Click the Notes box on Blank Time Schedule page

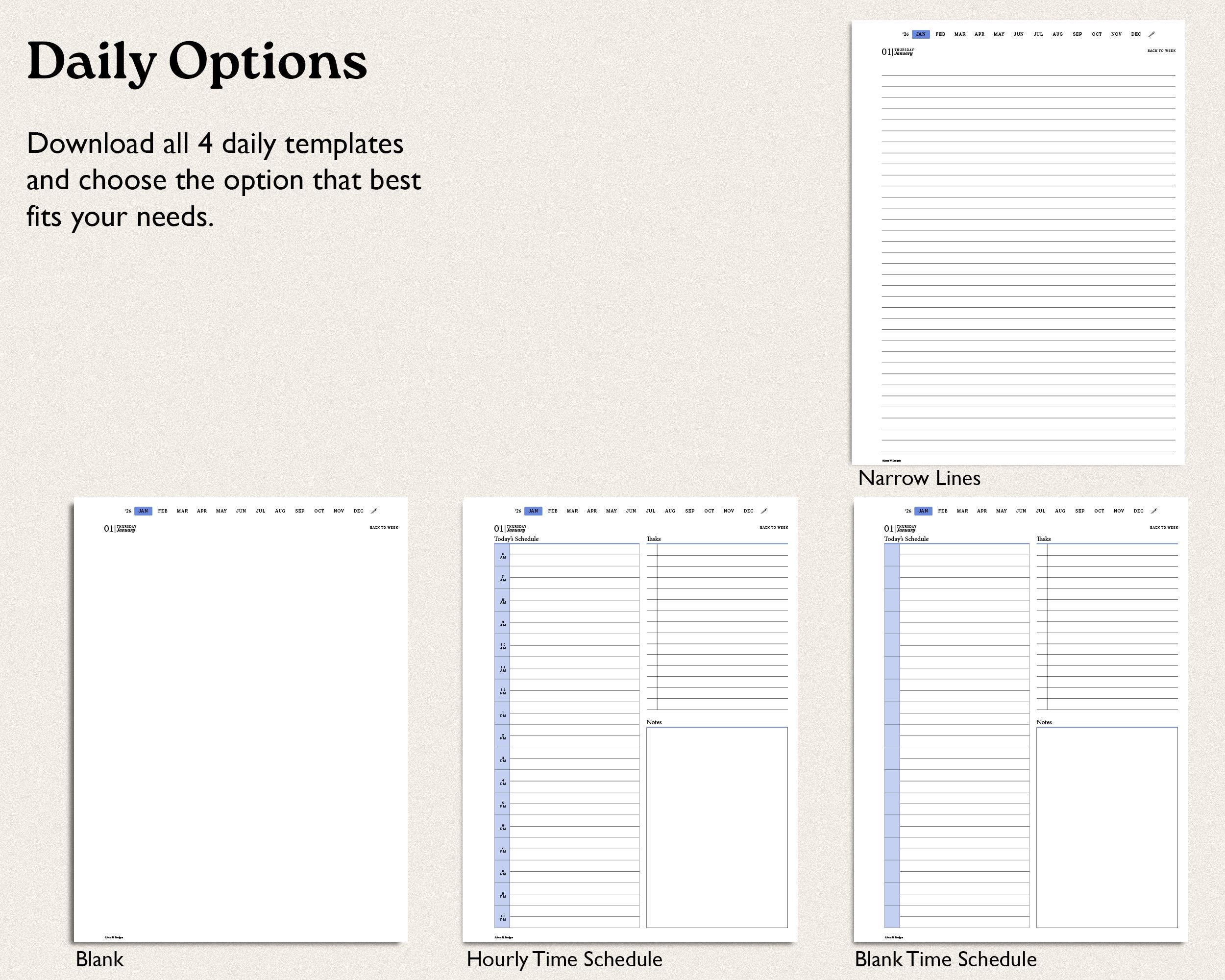coord(1107,827)
